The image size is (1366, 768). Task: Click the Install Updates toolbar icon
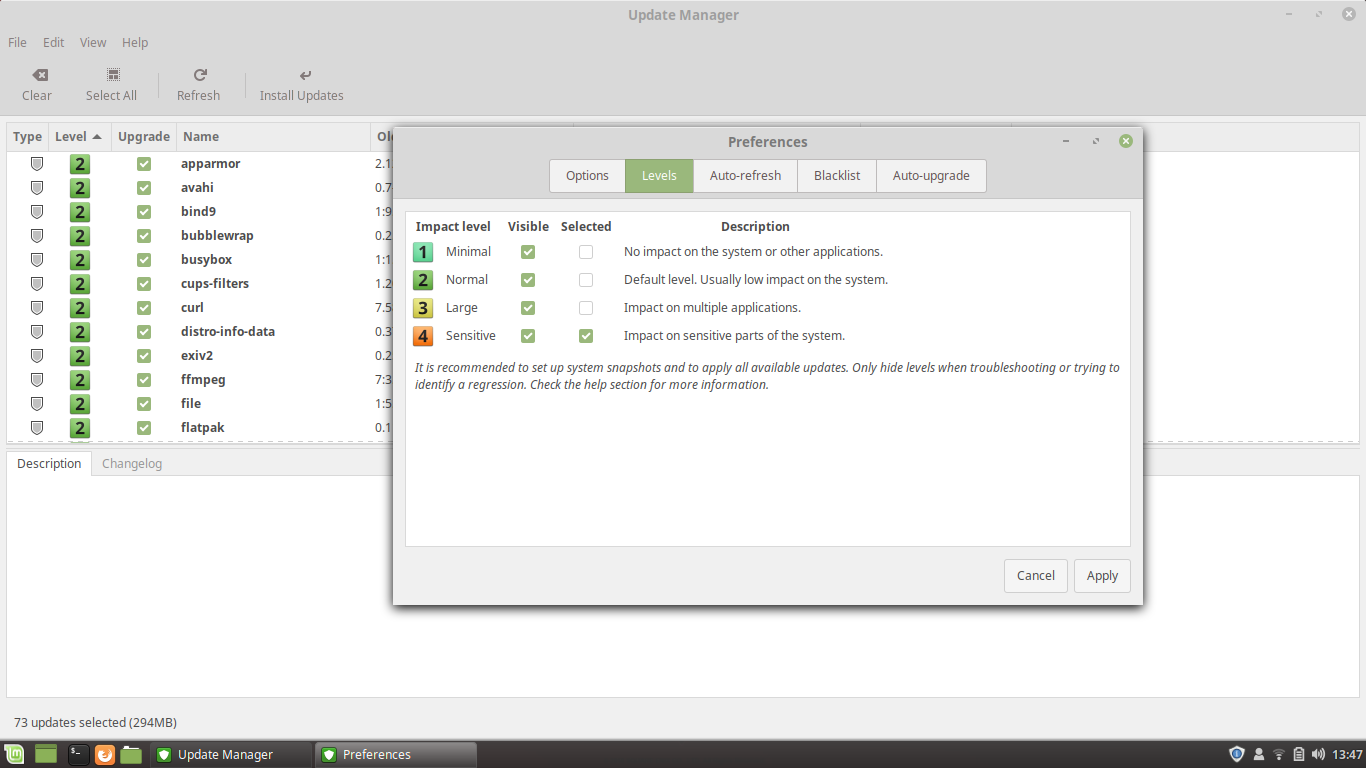[301, 83]
